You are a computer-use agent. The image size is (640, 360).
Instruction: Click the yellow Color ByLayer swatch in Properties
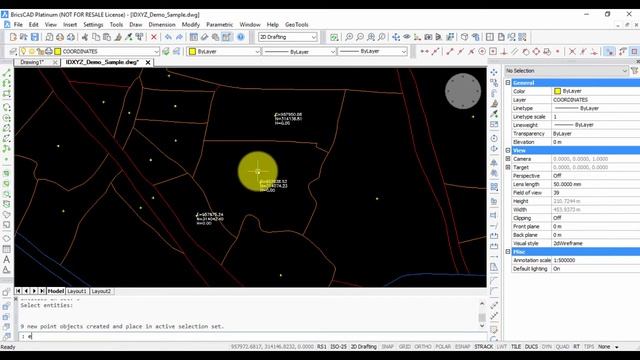(558, 91)
